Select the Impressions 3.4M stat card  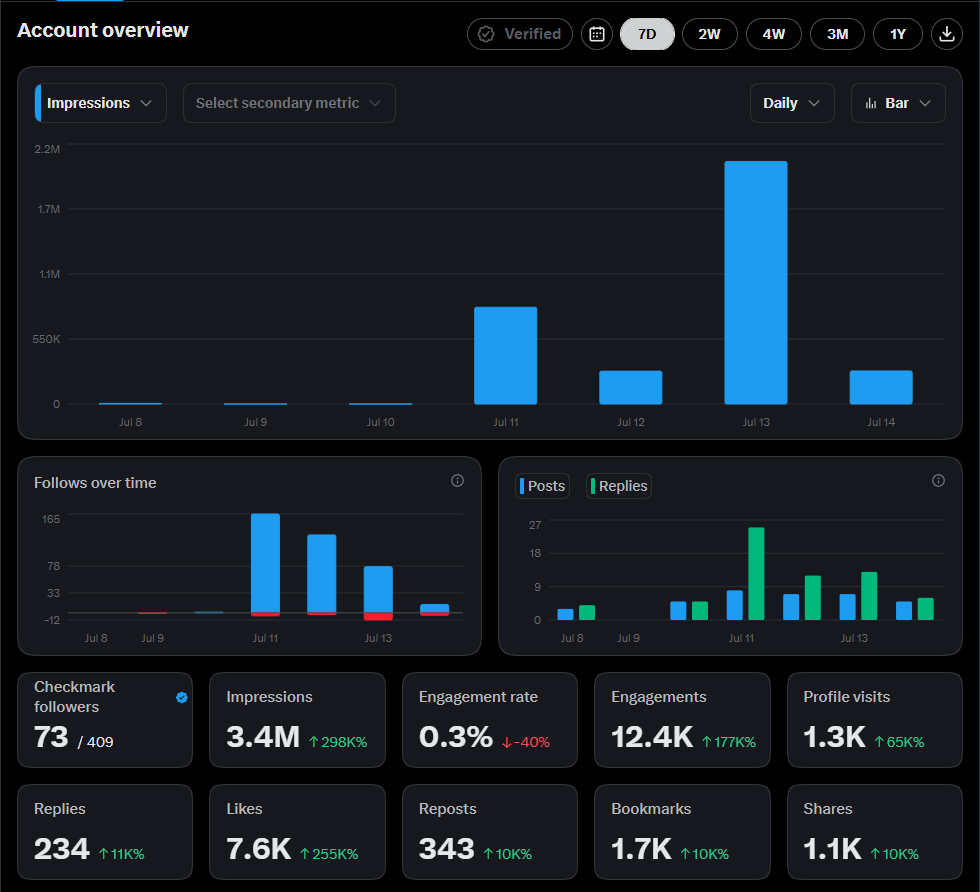point(298,719)
